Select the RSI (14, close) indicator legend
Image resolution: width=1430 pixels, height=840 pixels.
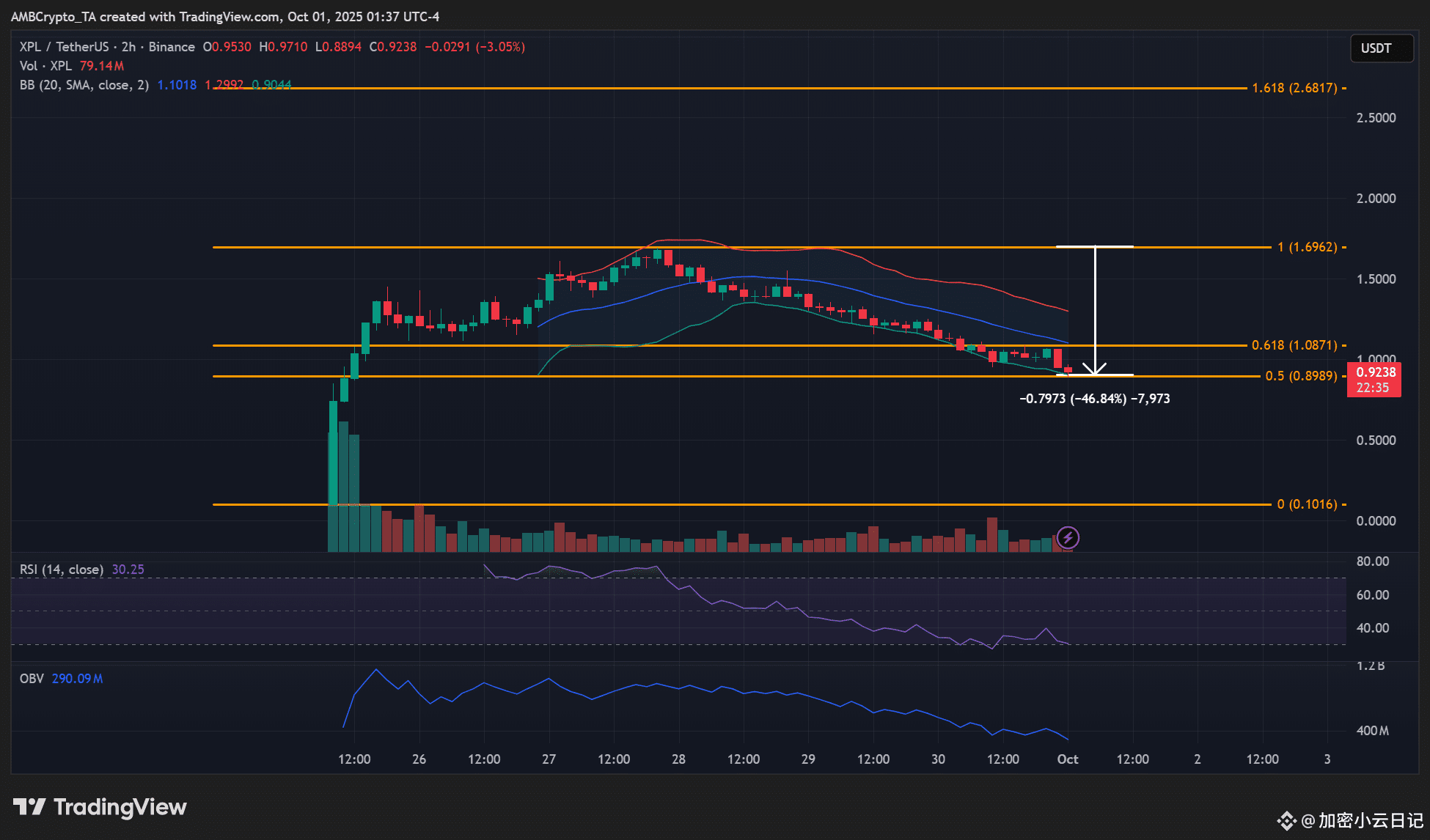coord(62,570)
